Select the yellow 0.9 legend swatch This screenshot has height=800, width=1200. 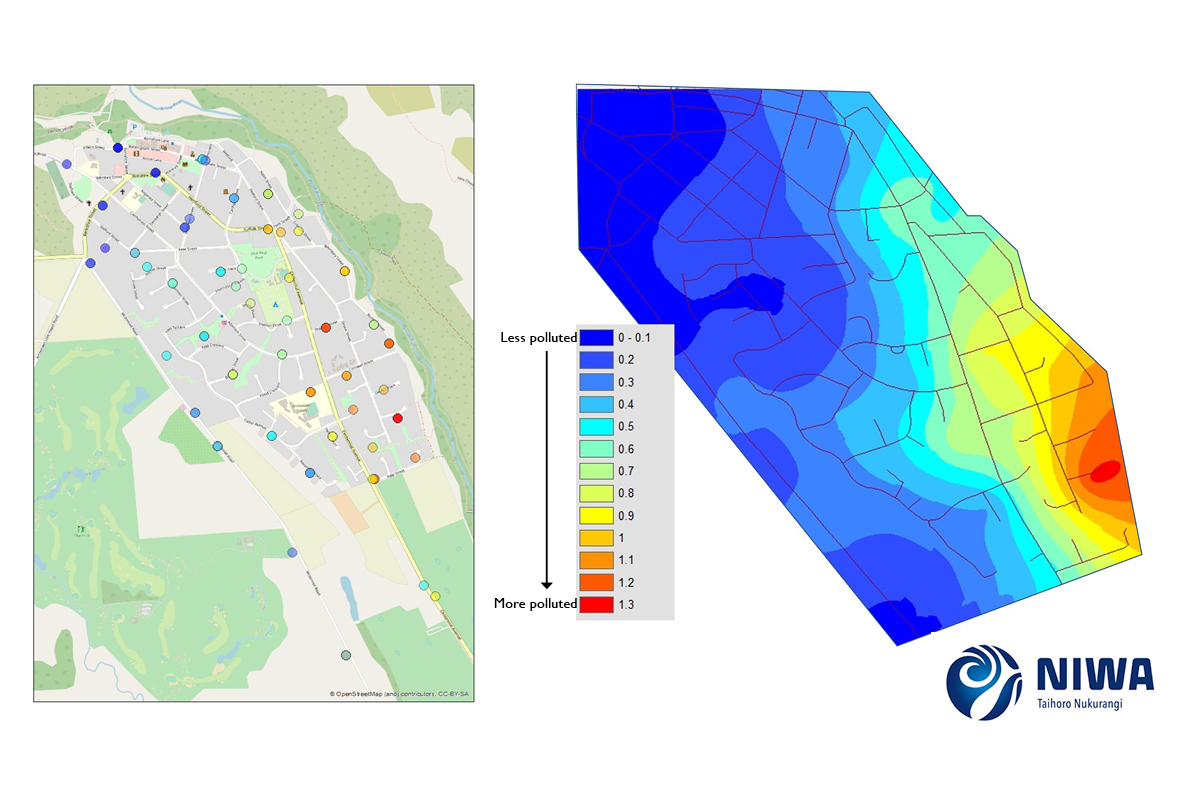click(x=596, y=516)
